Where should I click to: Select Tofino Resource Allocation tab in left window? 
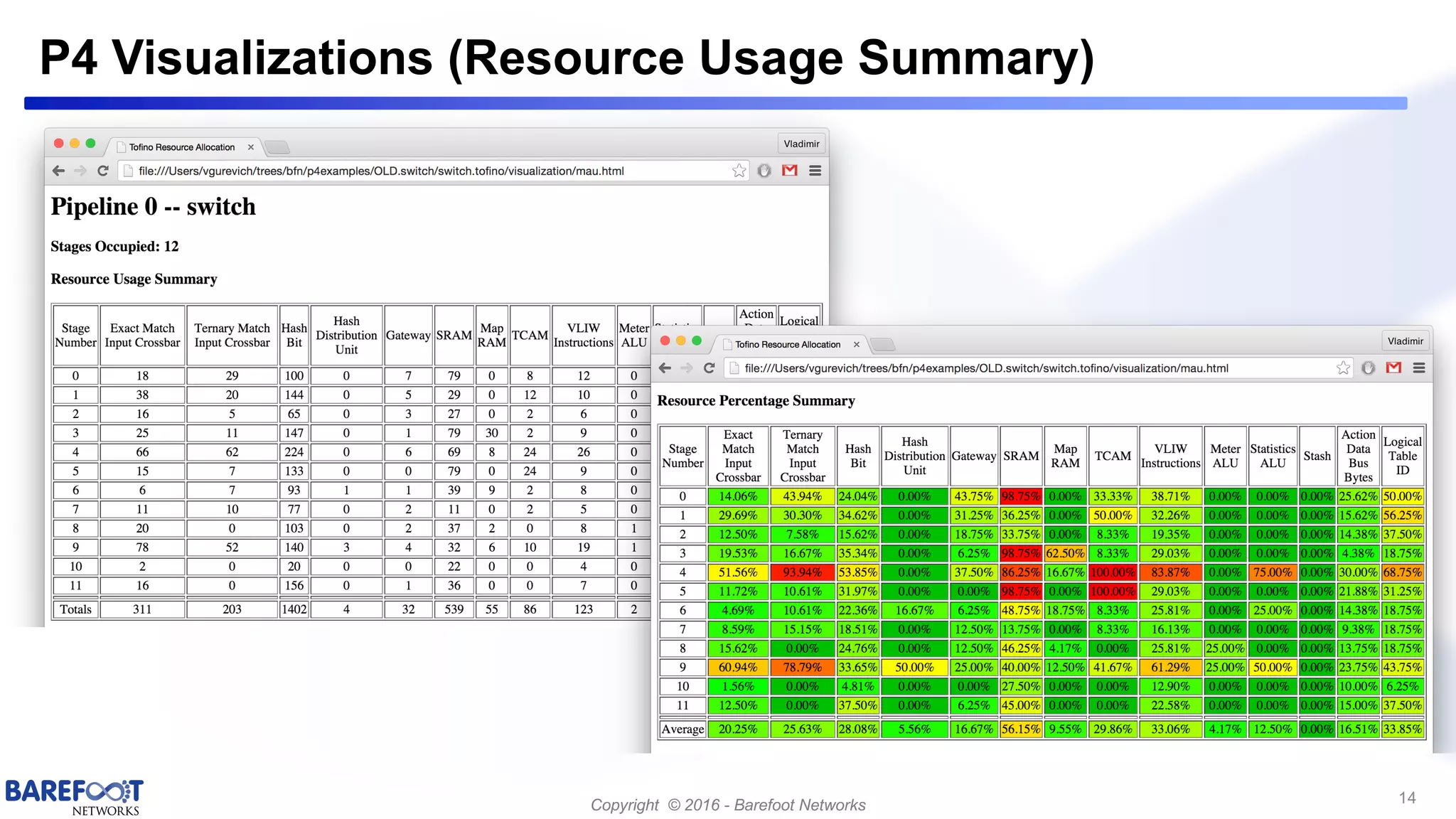[x=182, y=147]
